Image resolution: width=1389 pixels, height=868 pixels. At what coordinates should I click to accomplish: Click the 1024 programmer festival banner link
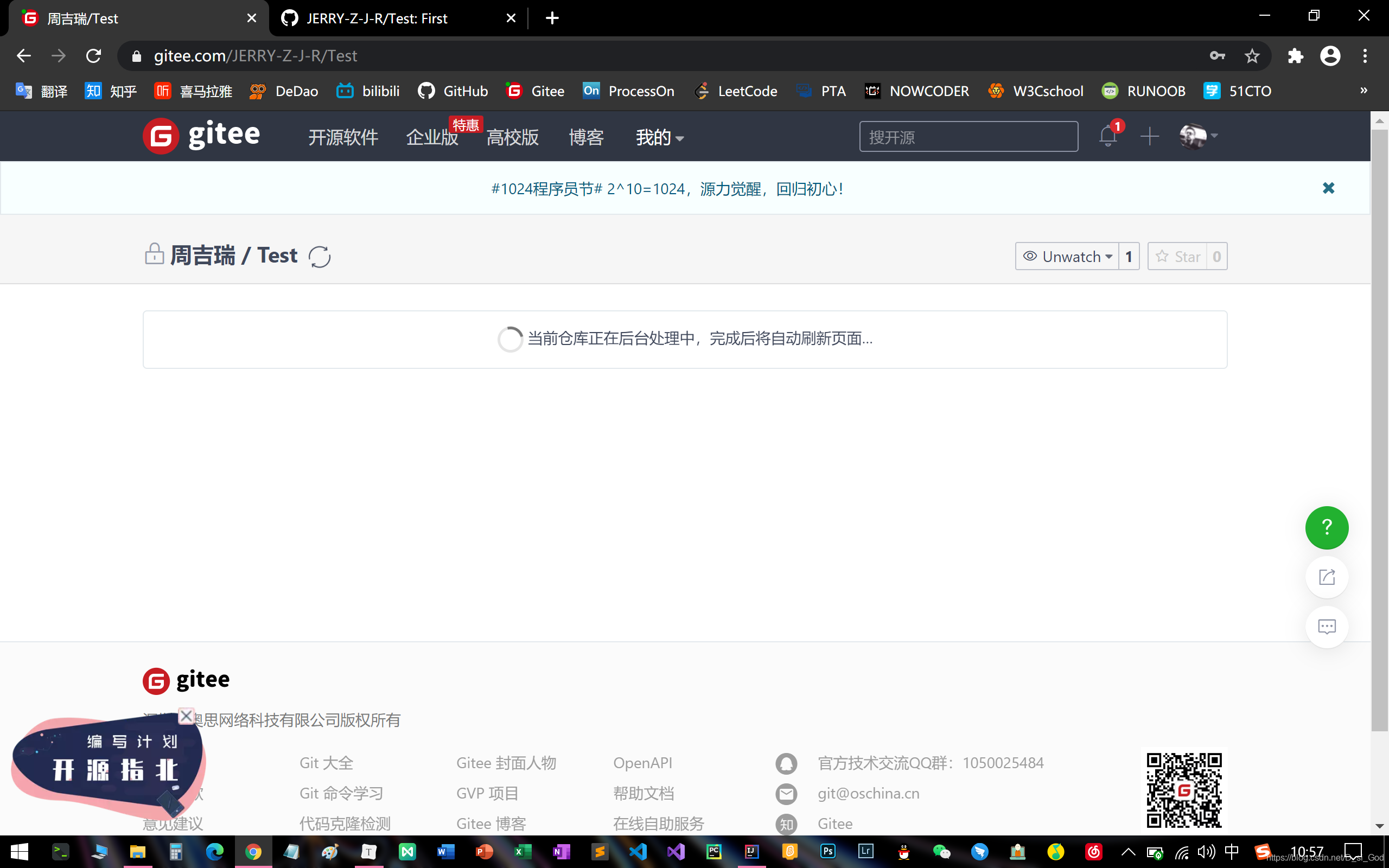coord(667,189)
